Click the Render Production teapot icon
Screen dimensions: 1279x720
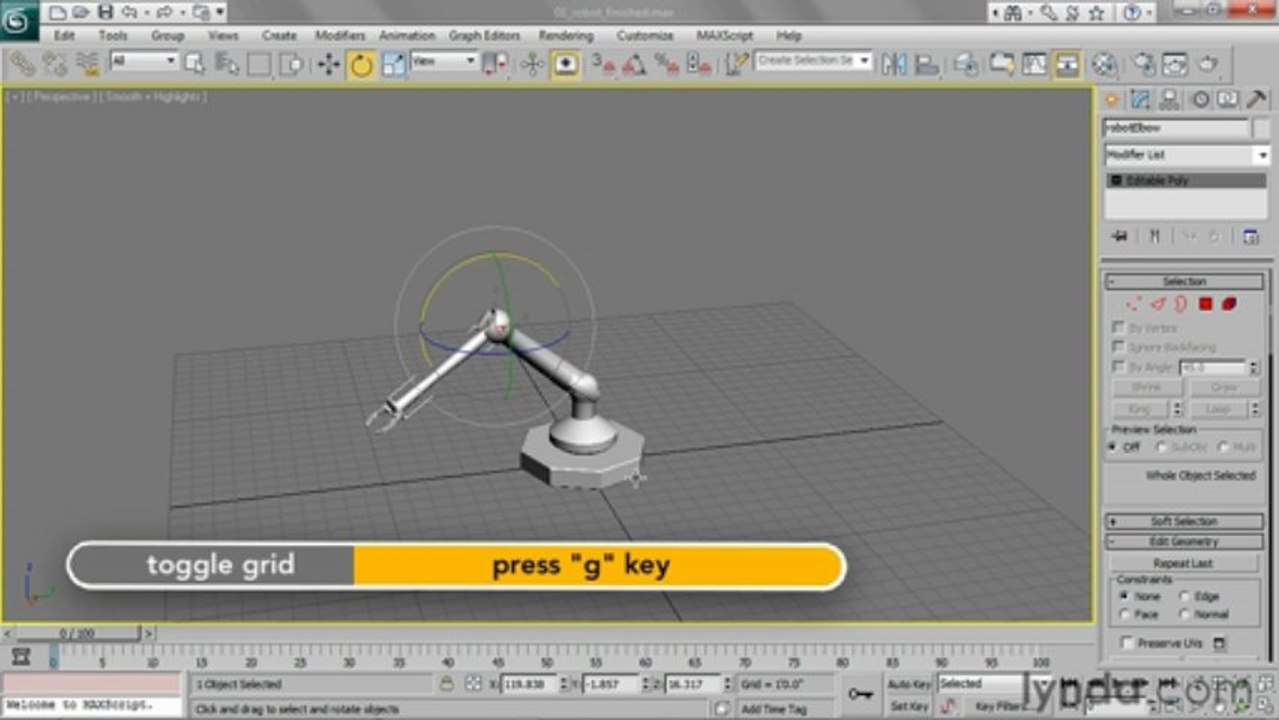click(x=1208, y=64)
